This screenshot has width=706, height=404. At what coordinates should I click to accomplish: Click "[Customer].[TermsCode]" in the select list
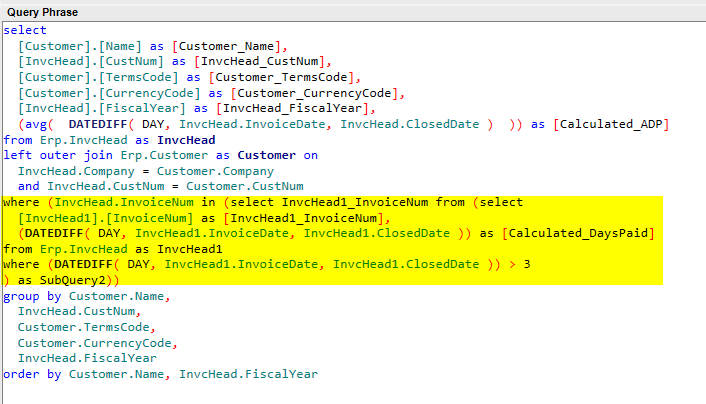point(98,77)
